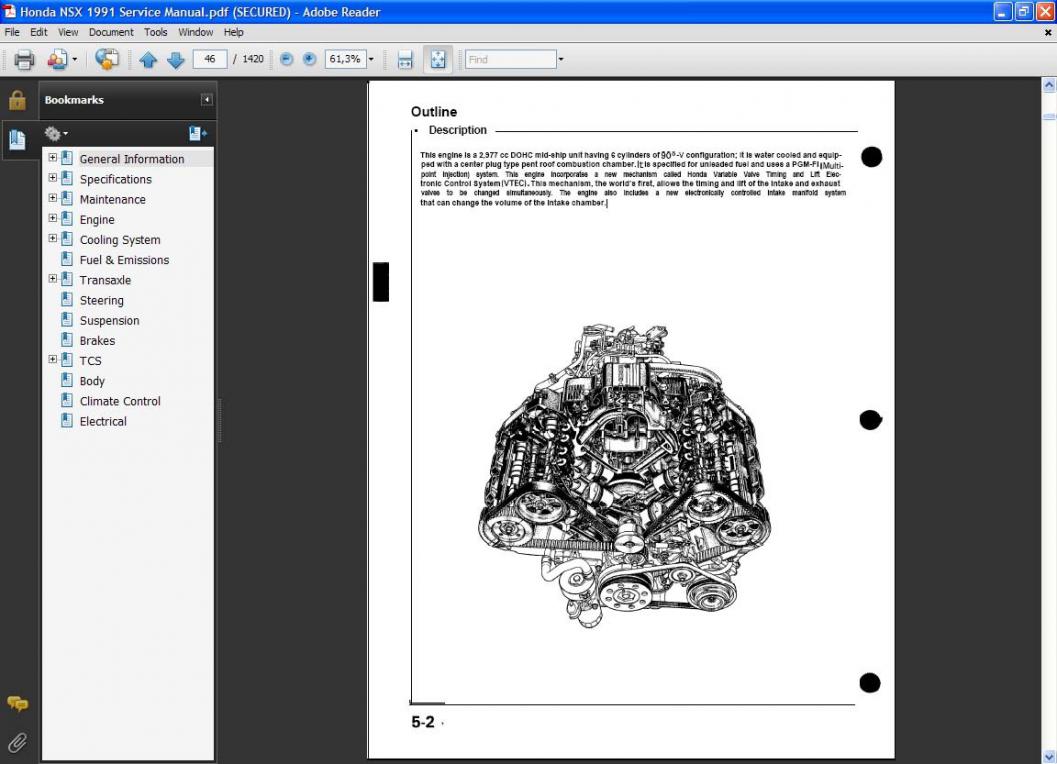Image resolution: width=1057 pixels, height=764 pixels.
Task: Open bookmarks options gear menu
Action: pyautogui.click(x=56, y=134)
